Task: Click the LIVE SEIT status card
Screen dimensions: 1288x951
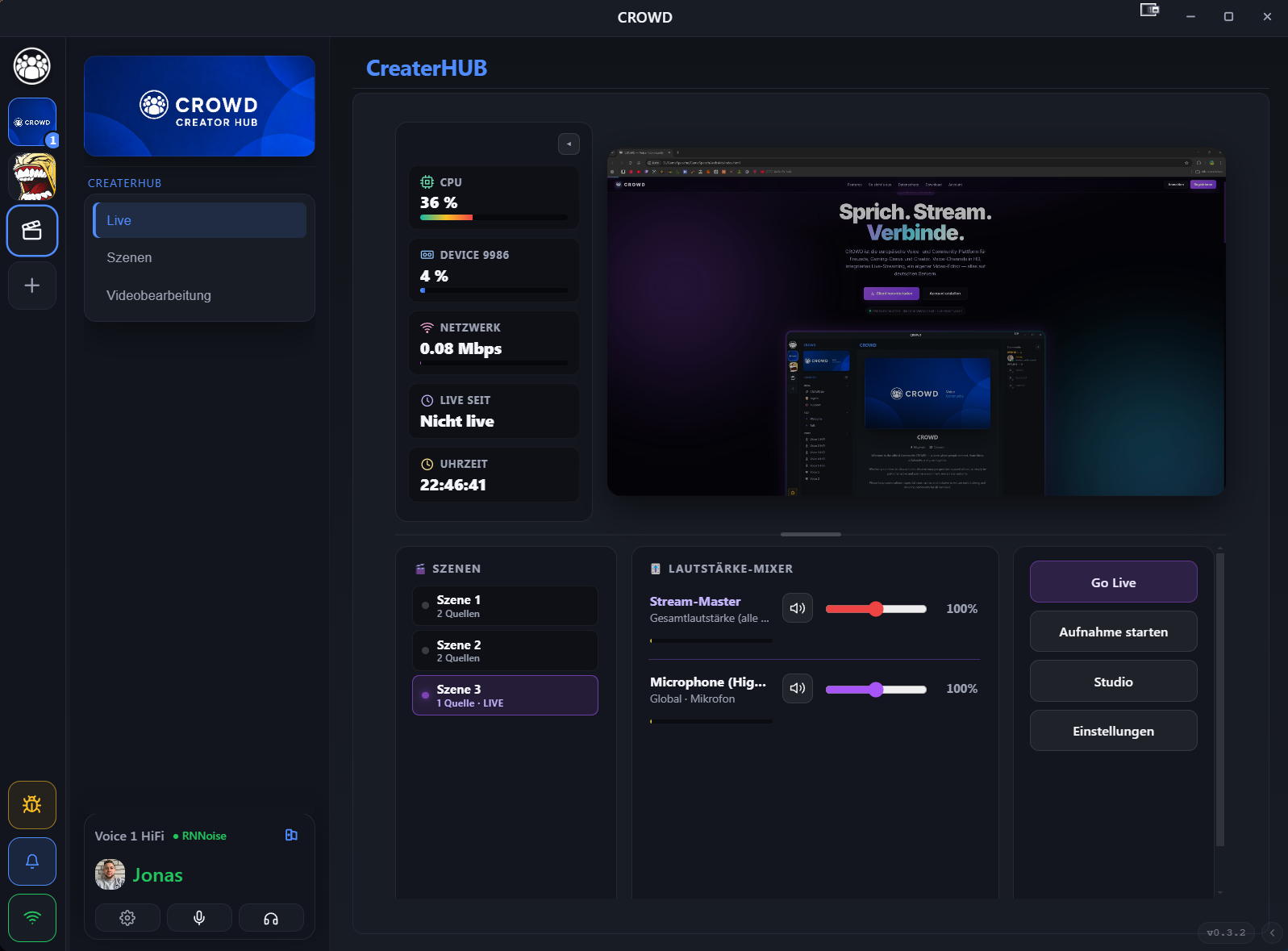Action: (494, 411)
